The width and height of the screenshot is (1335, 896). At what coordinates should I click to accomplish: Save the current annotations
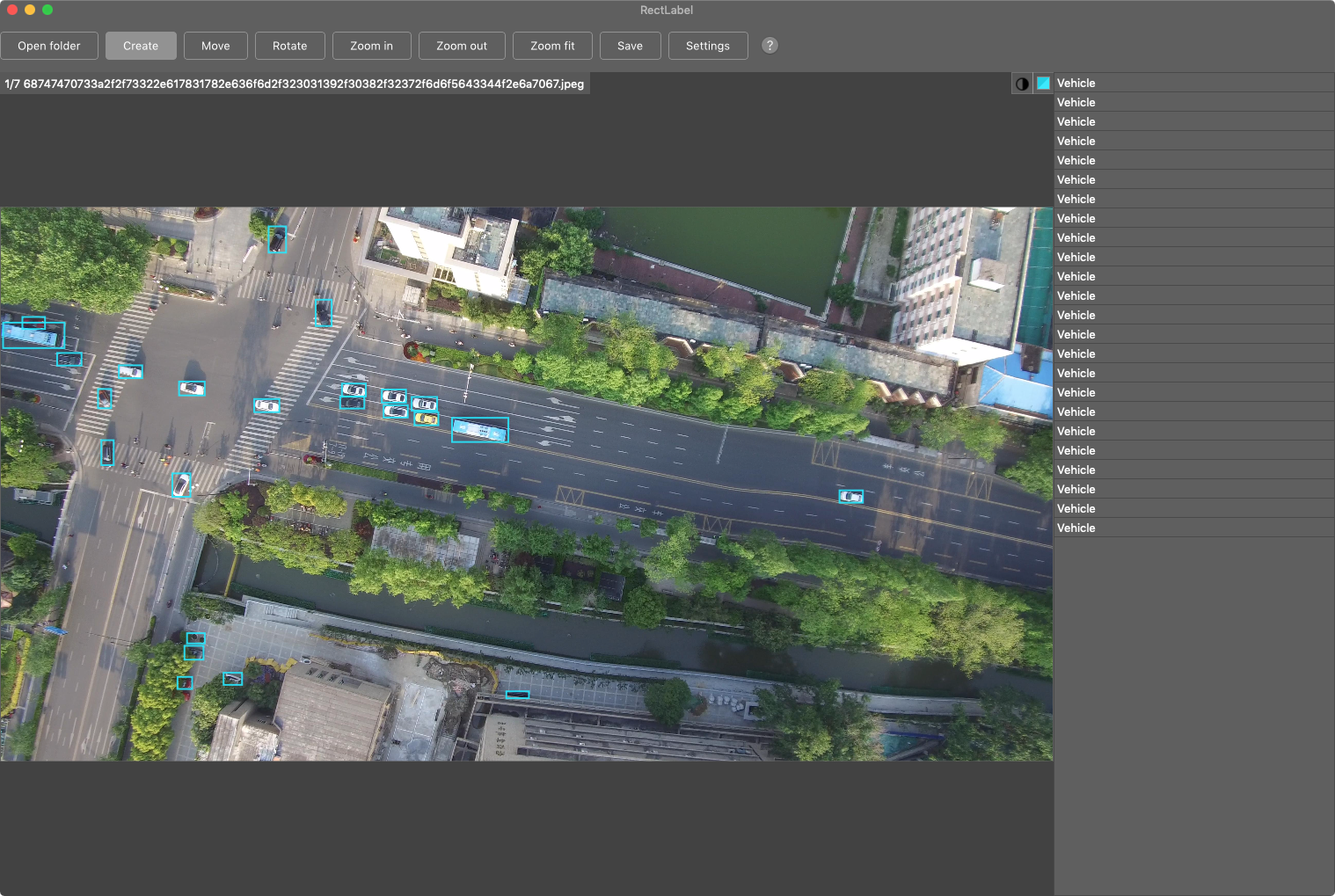tap(630, 45)
